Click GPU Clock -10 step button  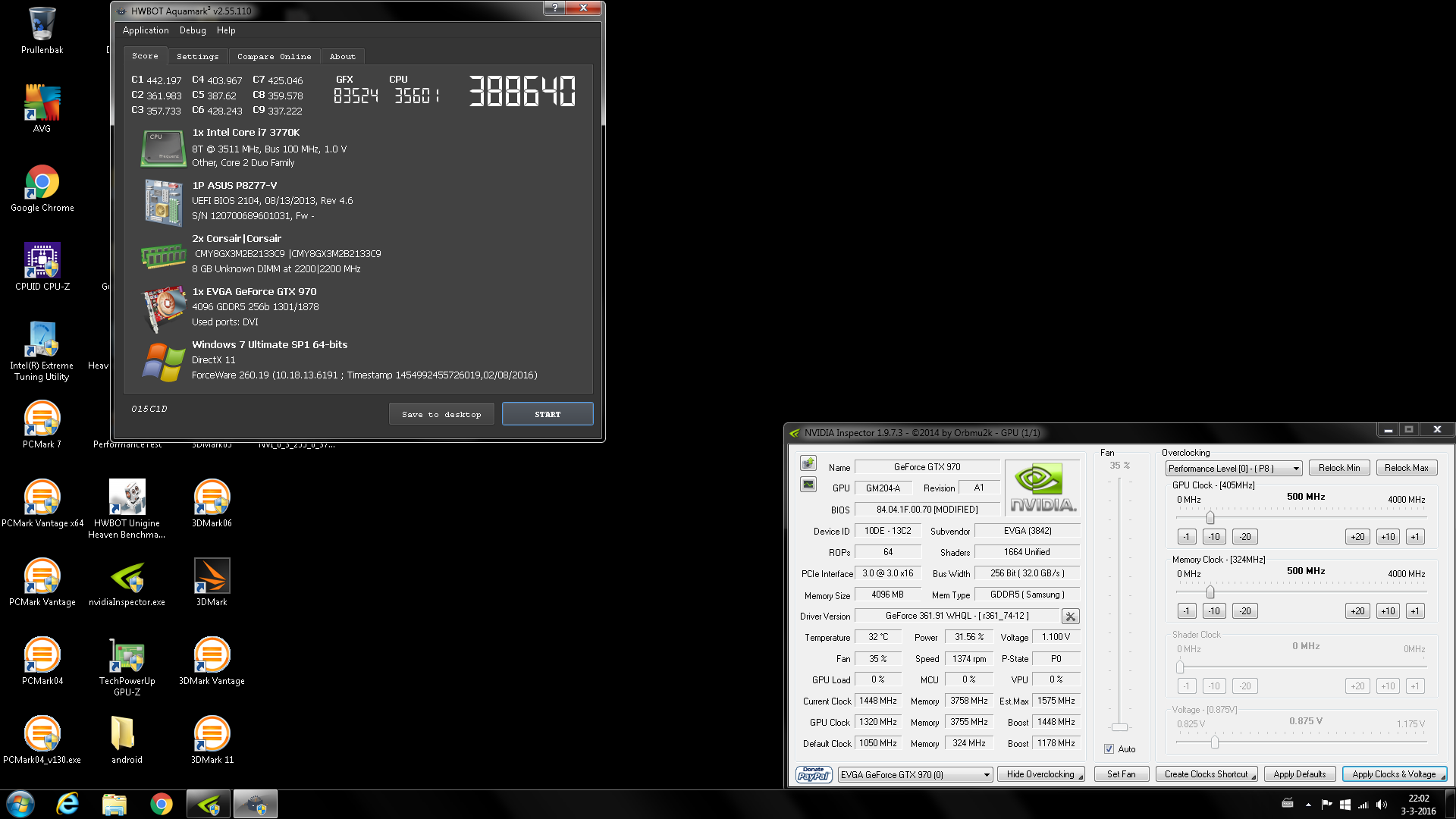pos(1214,537)
